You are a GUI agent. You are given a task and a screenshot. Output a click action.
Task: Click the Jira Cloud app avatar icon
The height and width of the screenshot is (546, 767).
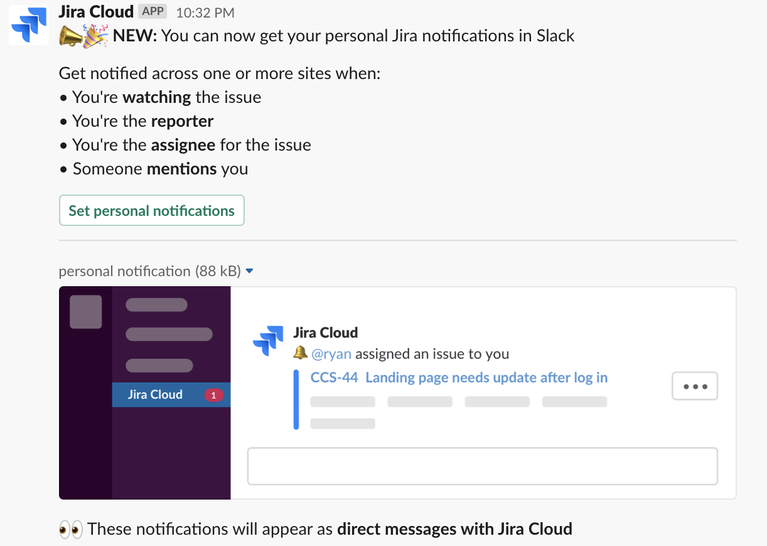29,24
